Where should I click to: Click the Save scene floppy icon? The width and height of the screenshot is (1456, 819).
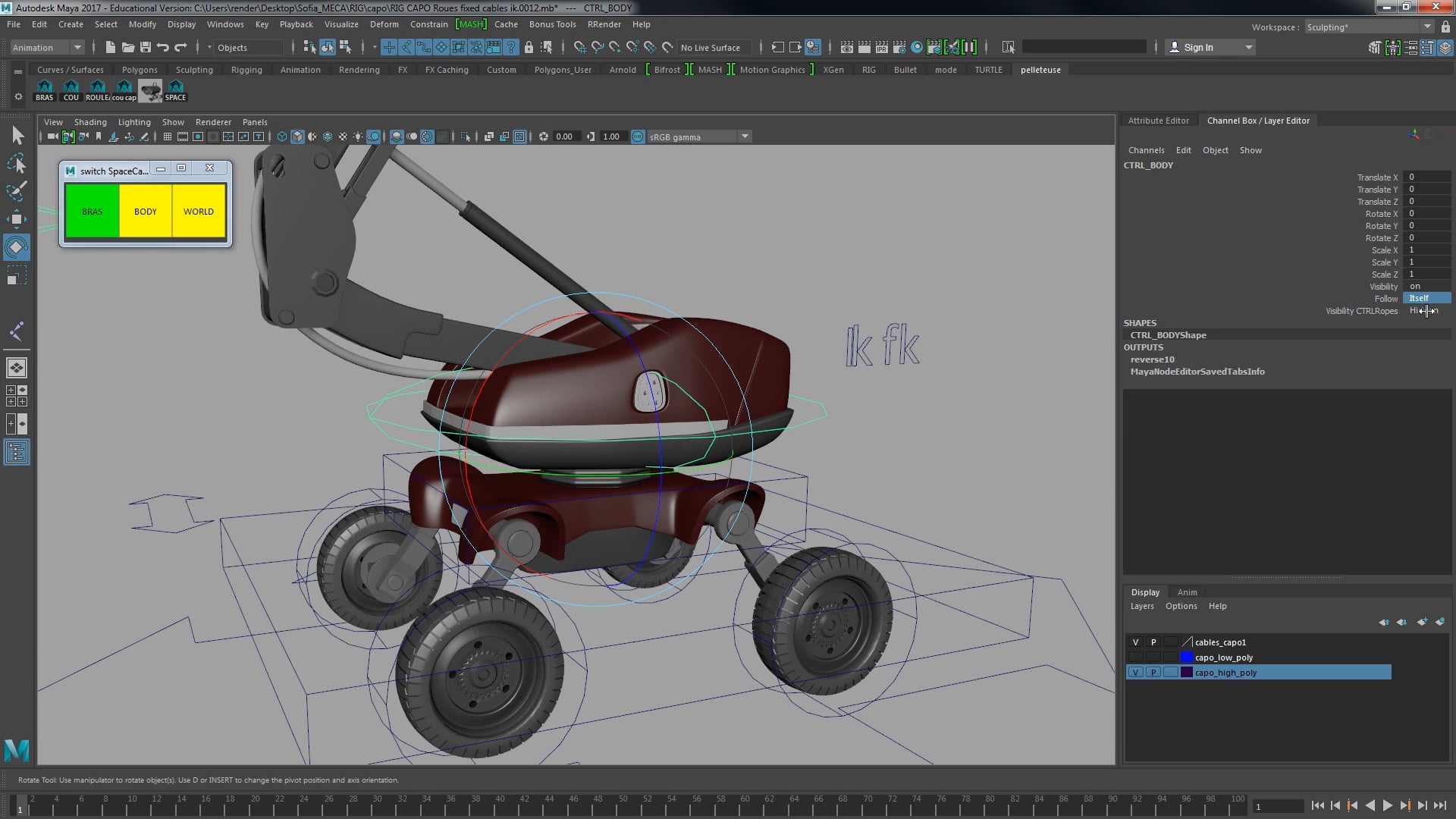click(x=146, y=47)
